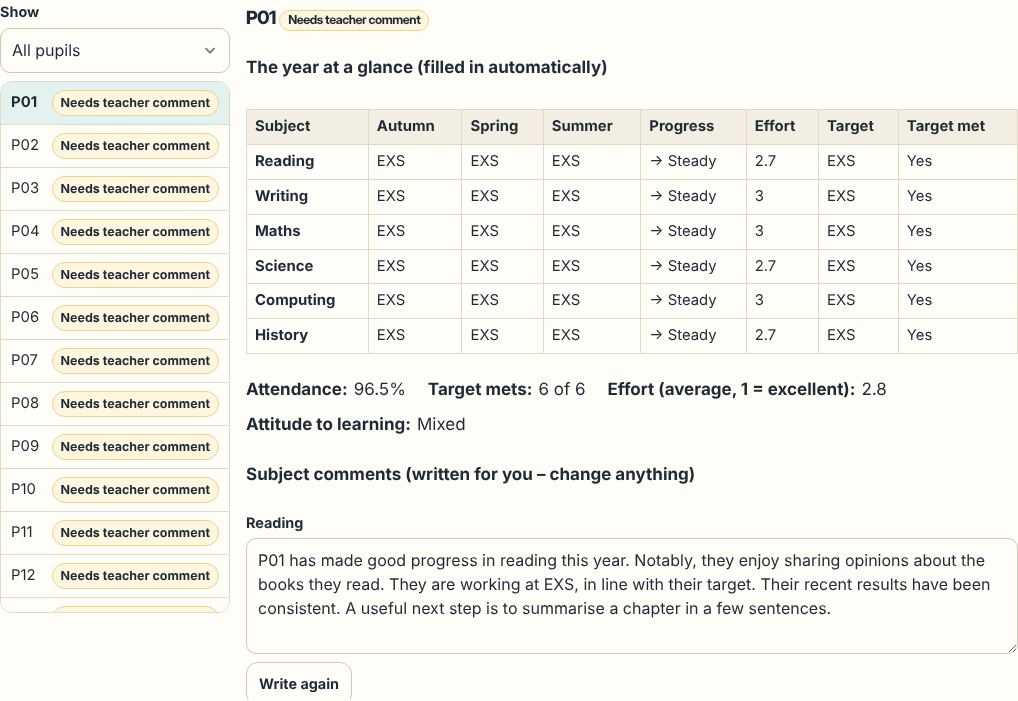Select pupil P10 in the list
Viewport: 1018px width, 701px height.
coord(115,489)
